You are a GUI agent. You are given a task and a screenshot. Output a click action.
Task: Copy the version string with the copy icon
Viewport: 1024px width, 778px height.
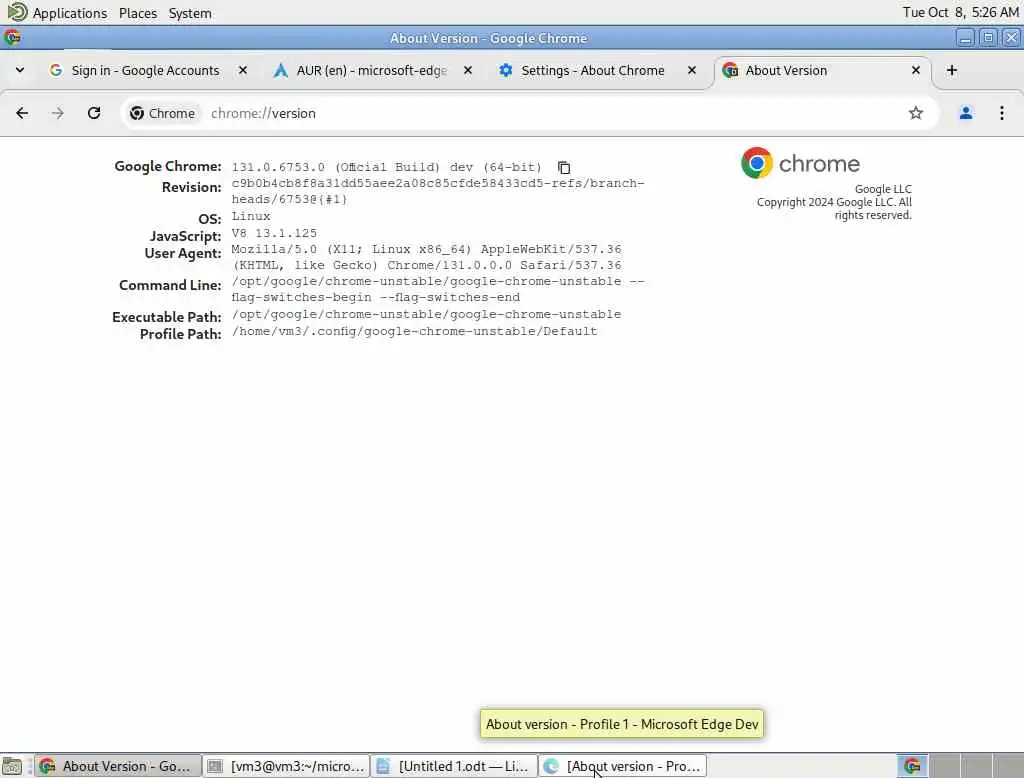click(564, 167)
